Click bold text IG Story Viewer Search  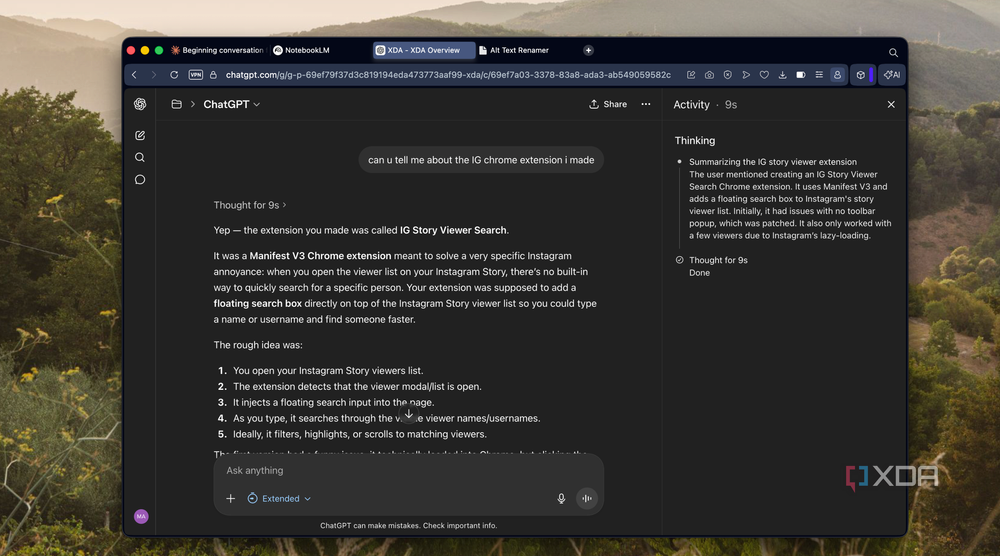tap(453, 230)
